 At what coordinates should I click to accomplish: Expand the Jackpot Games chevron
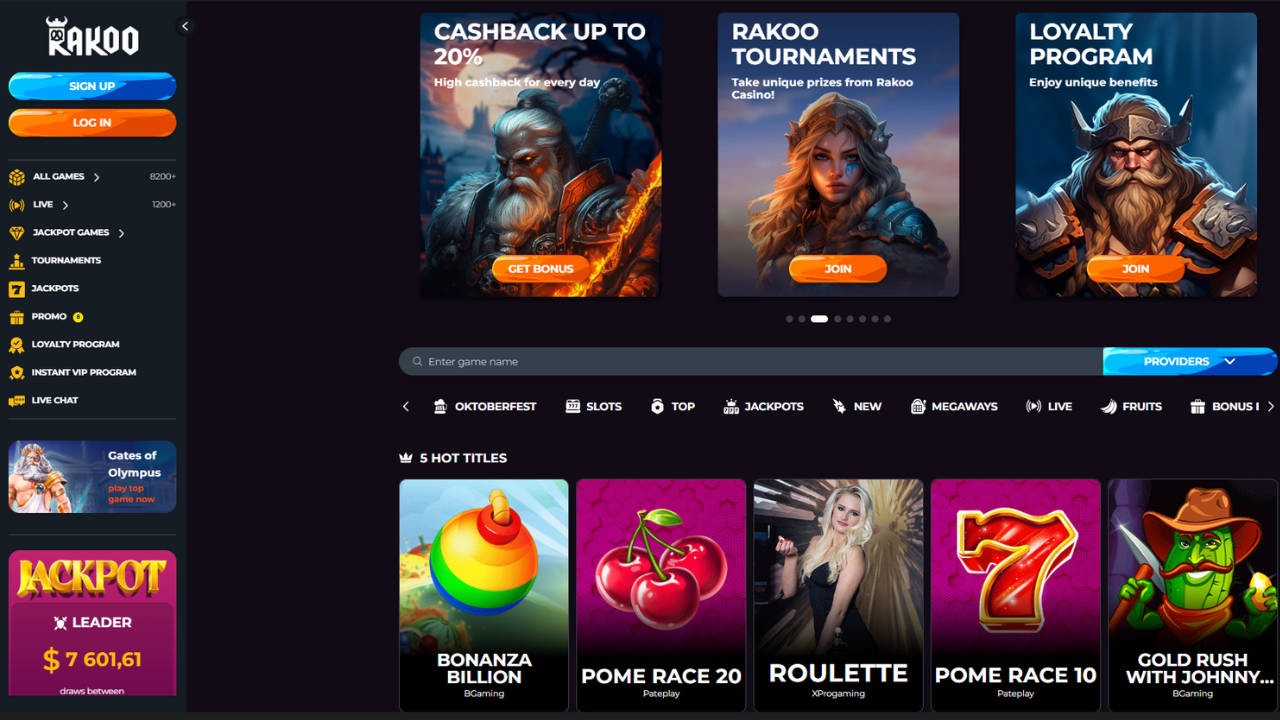122,233
